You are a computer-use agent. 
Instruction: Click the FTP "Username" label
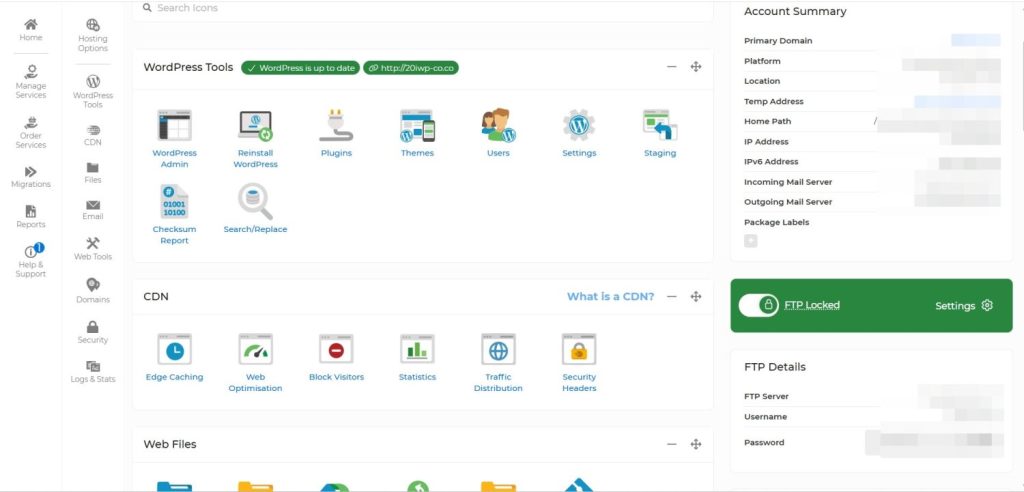(765, 416)
